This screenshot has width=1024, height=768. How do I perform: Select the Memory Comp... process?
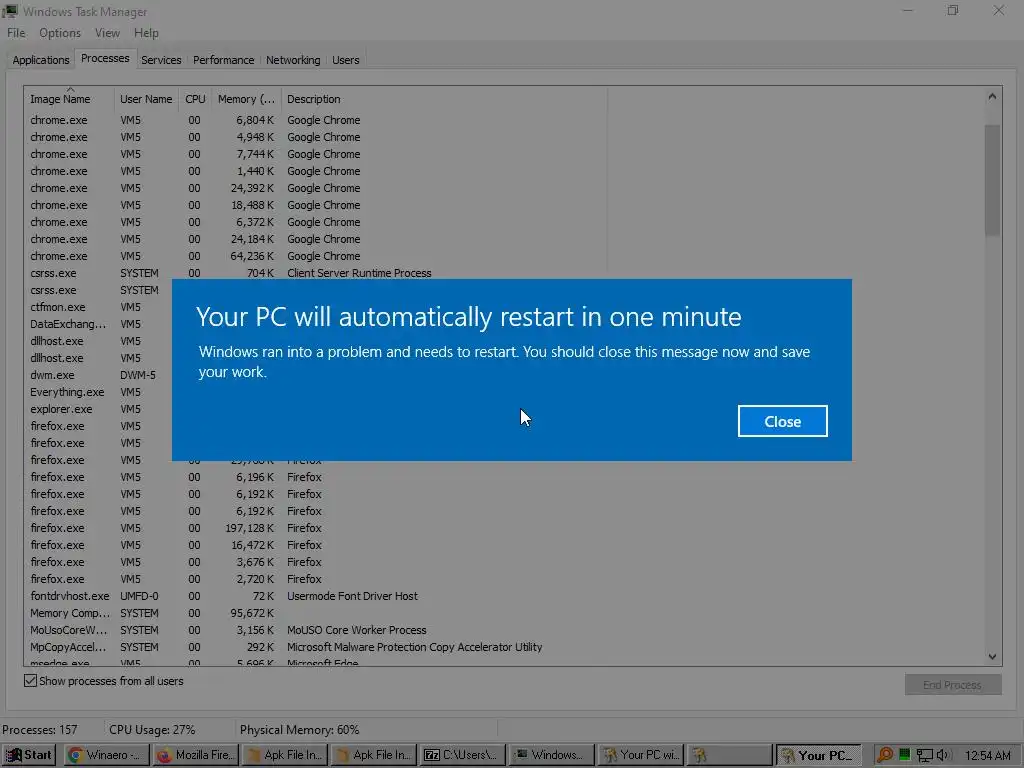tap(315, 613)
